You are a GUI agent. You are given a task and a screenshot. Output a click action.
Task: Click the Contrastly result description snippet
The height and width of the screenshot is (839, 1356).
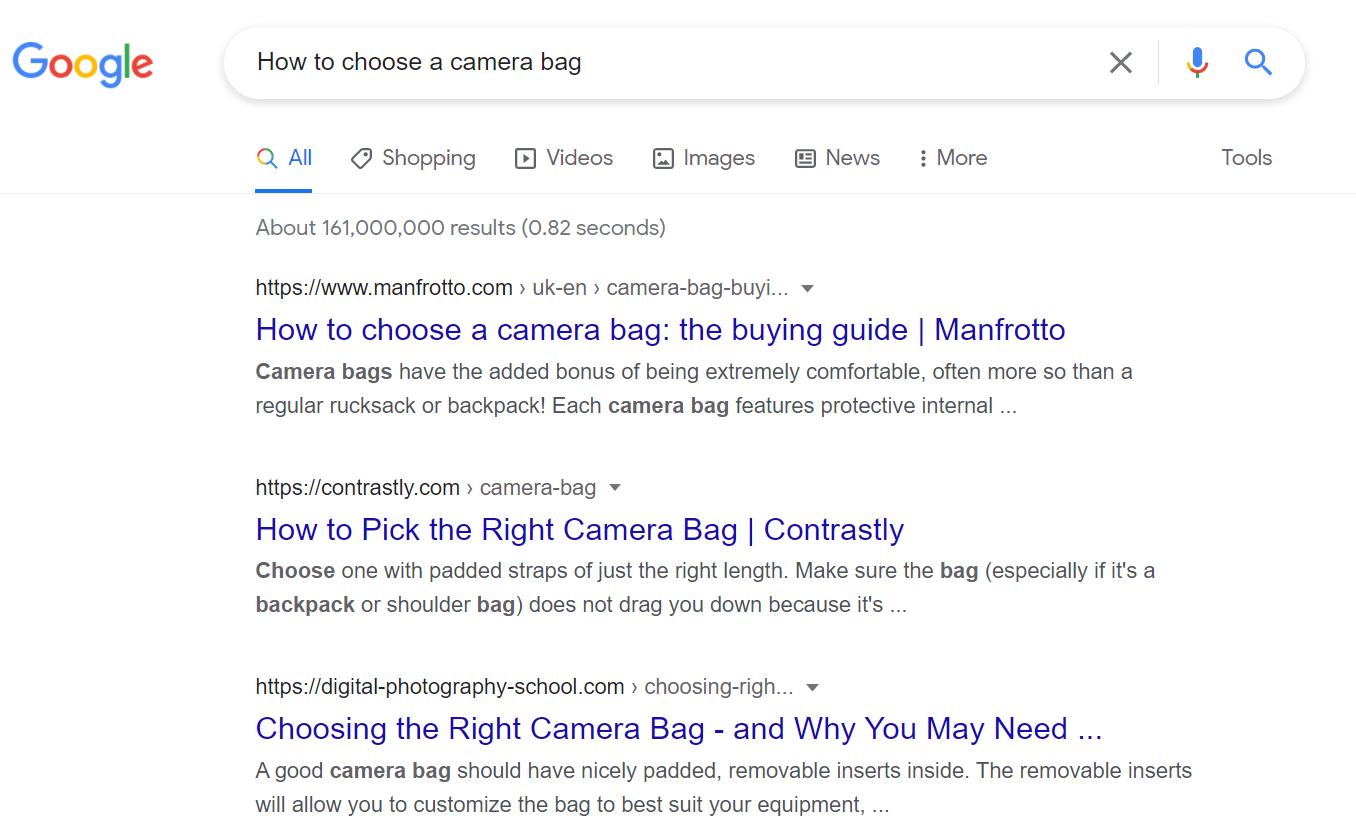[705, 588]
